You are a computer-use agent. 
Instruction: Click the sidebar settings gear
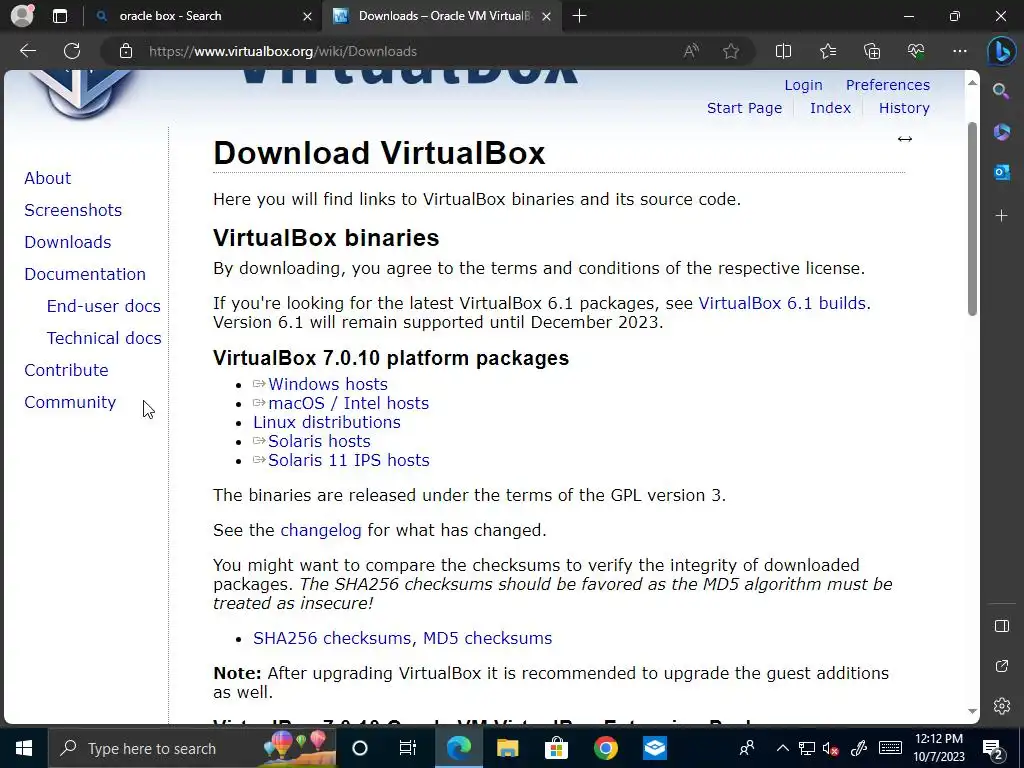(x=1002, y=705)
